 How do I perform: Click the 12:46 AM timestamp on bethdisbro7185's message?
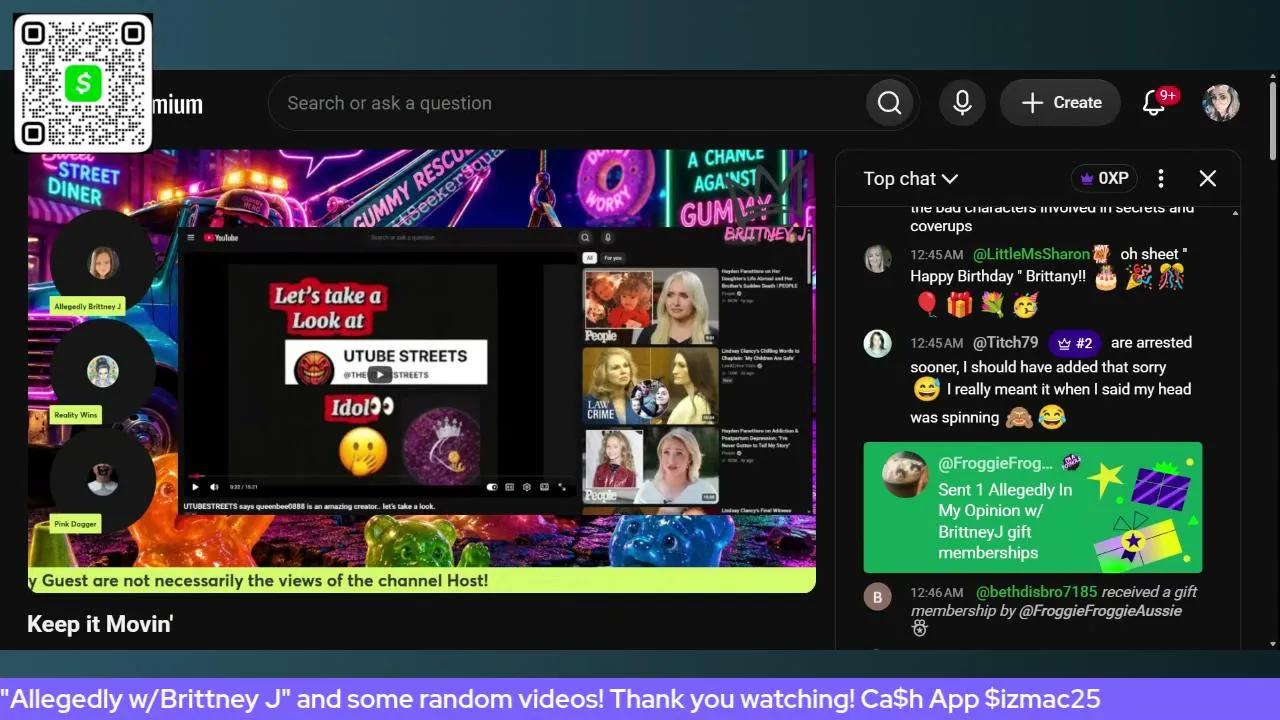click(937, 592)
